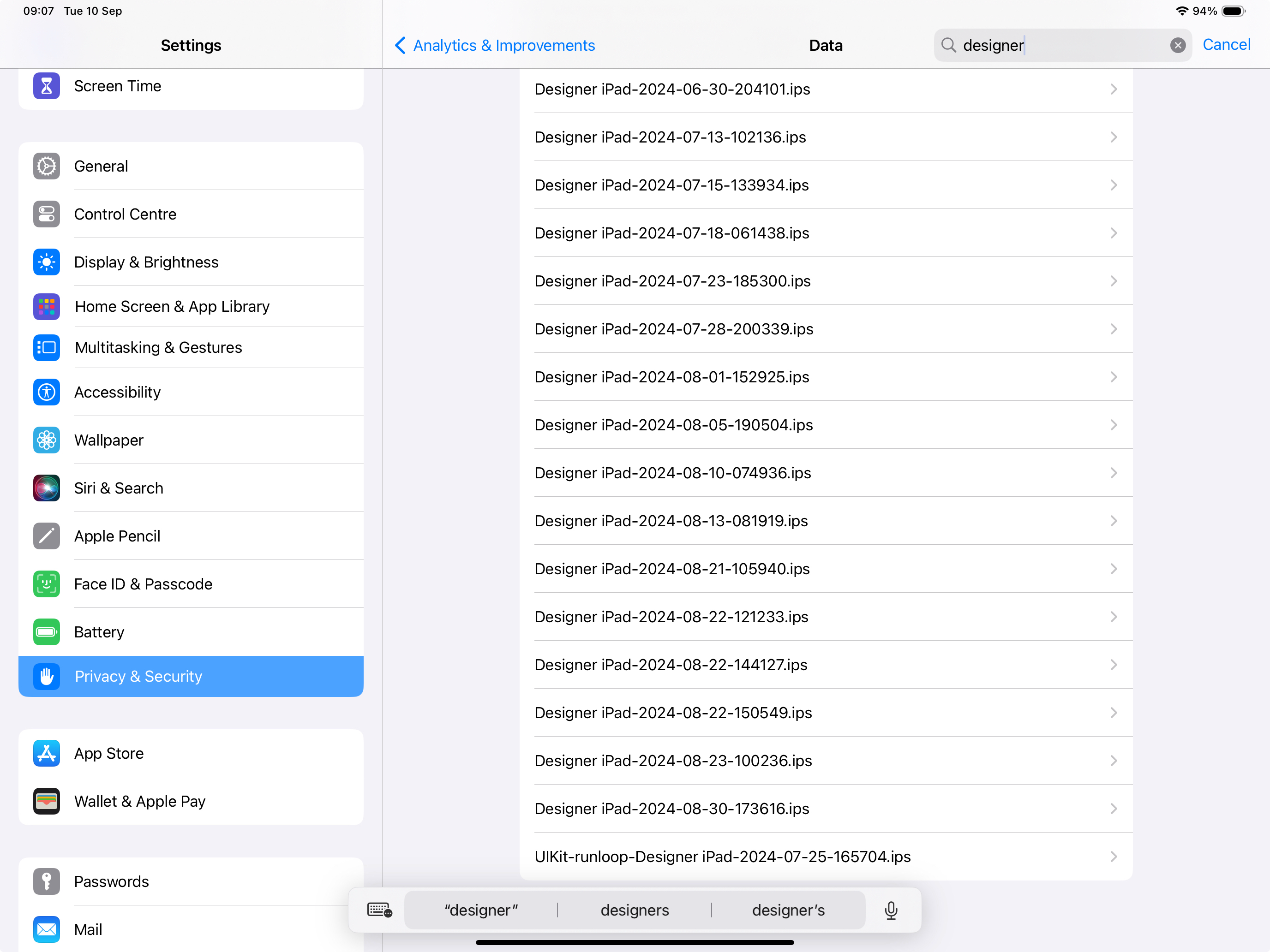Click inside the designer search field
The height and width of the screenshot is (952, 1270).
(1063, 45)
